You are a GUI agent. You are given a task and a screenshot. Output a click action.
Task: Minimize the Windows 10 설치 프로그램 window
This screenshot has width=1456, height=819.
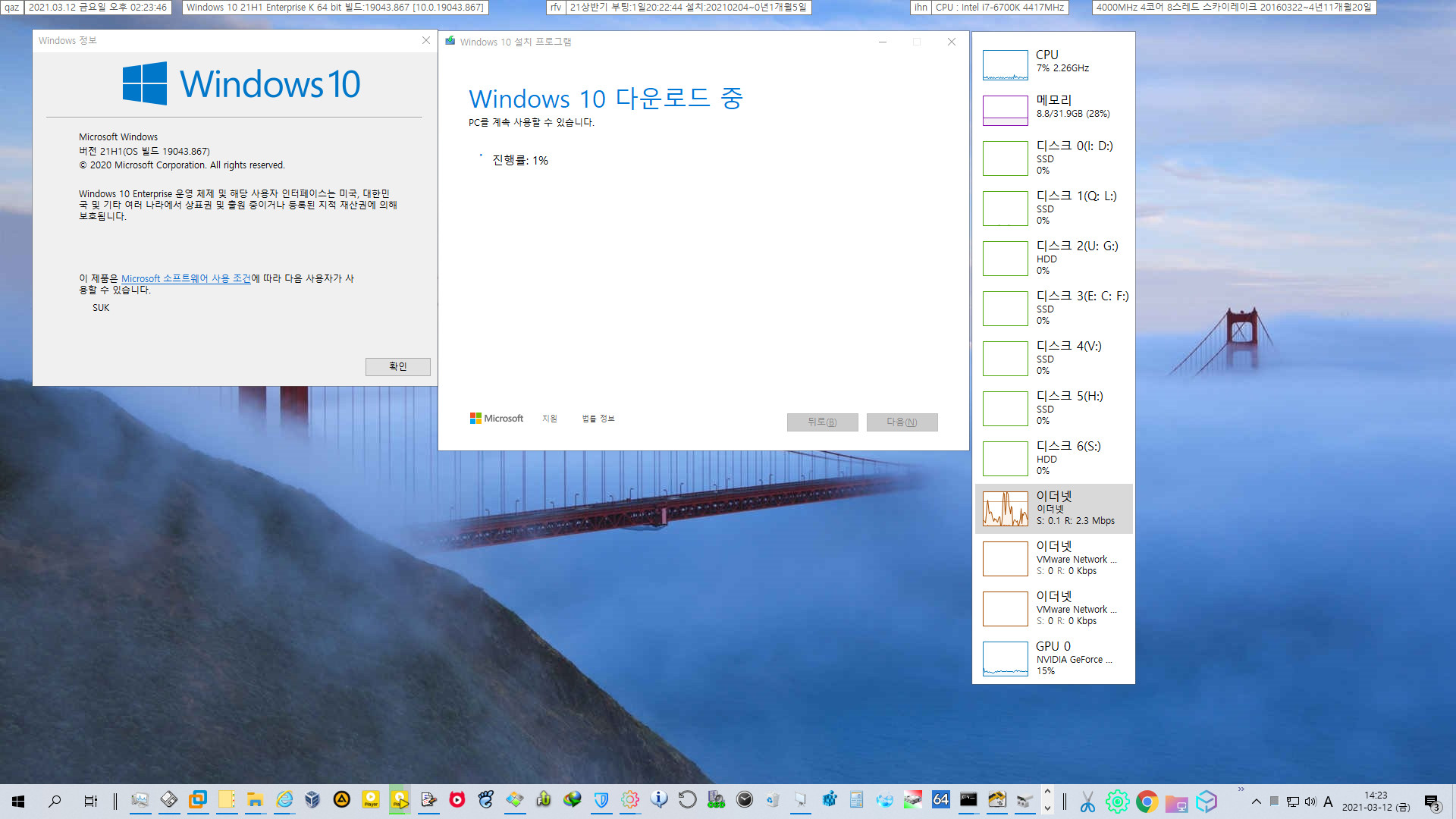pos(883,42)
